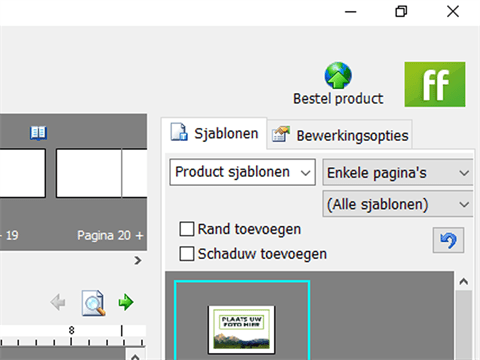Enable Schaduw toevoegen checkbox
Image resolution: width=480 pixels, height=360 pixels.
tap(187, 254)
